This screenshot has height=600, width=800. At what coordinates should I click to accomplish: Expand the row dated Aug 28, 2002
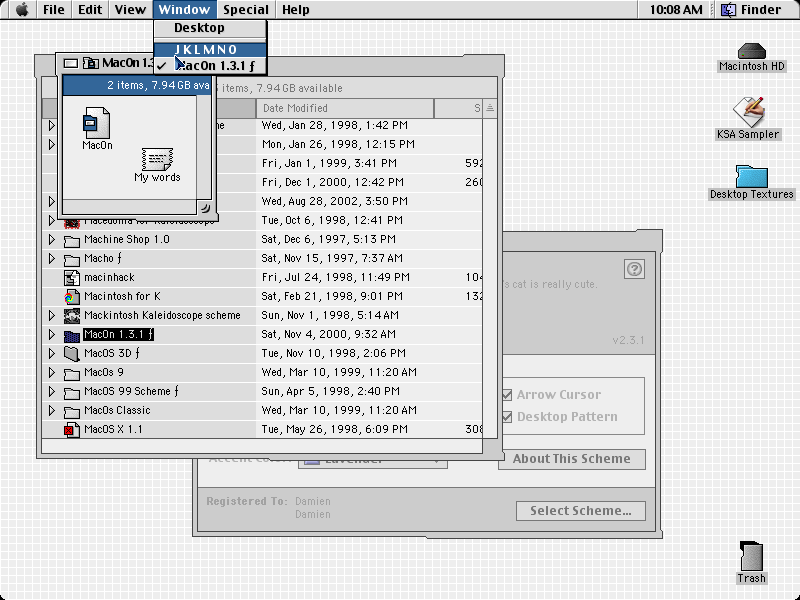52,201
